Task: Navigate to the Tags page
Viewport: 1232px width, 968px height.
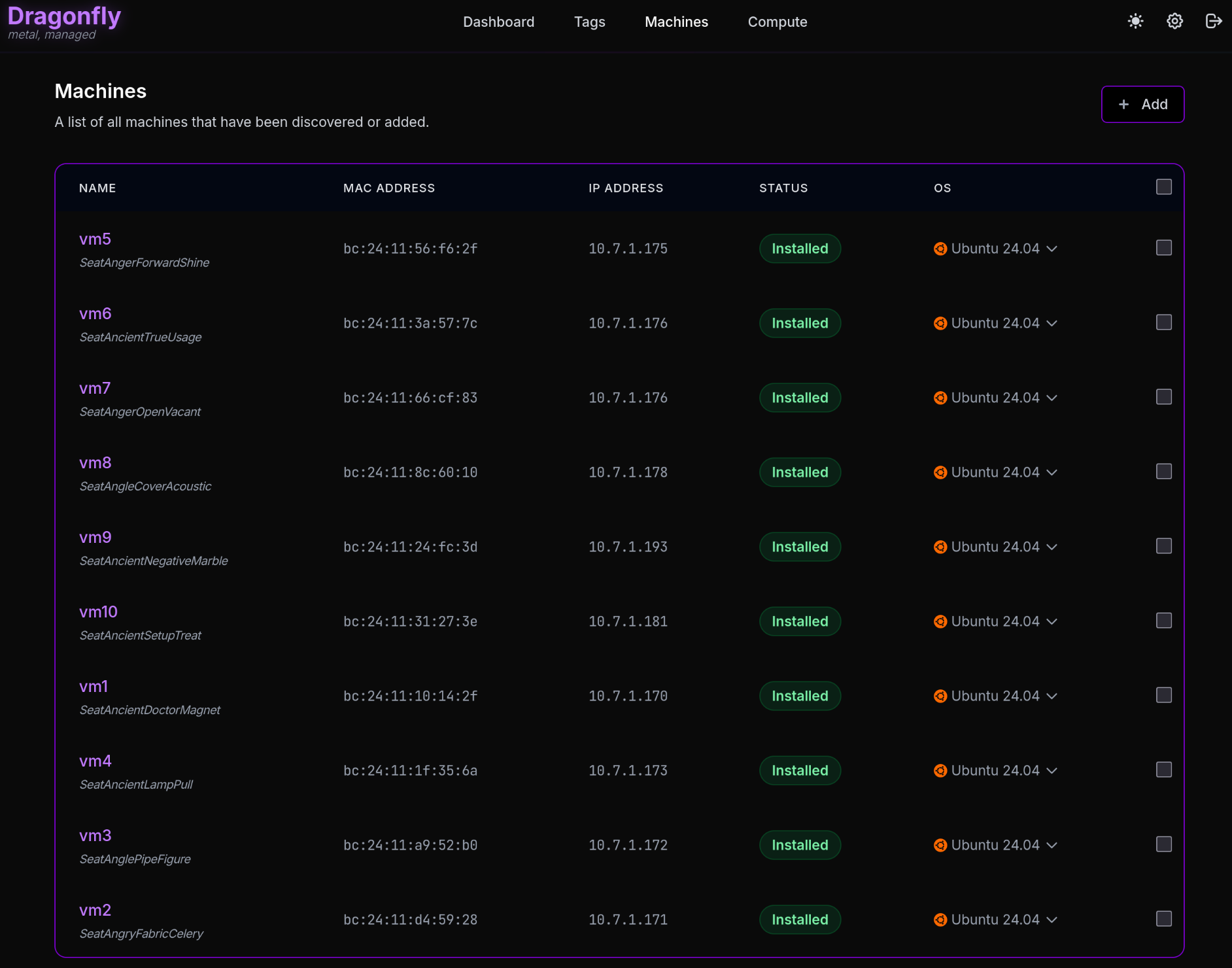Action: (589, 22)
